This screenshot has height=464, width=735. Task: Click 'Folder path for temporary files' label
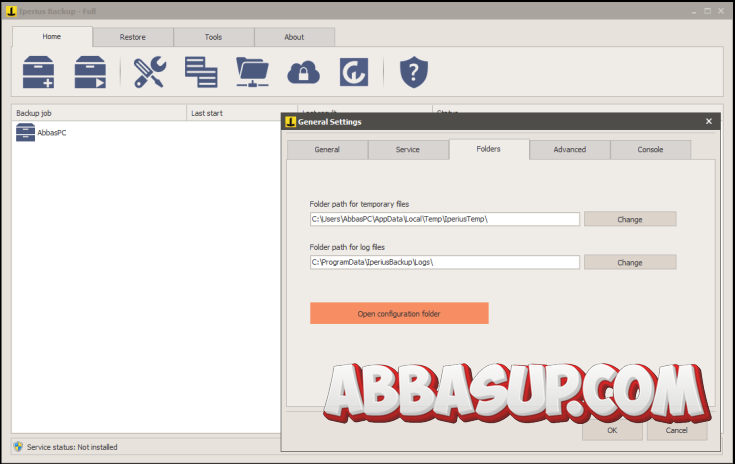[359, 204]
